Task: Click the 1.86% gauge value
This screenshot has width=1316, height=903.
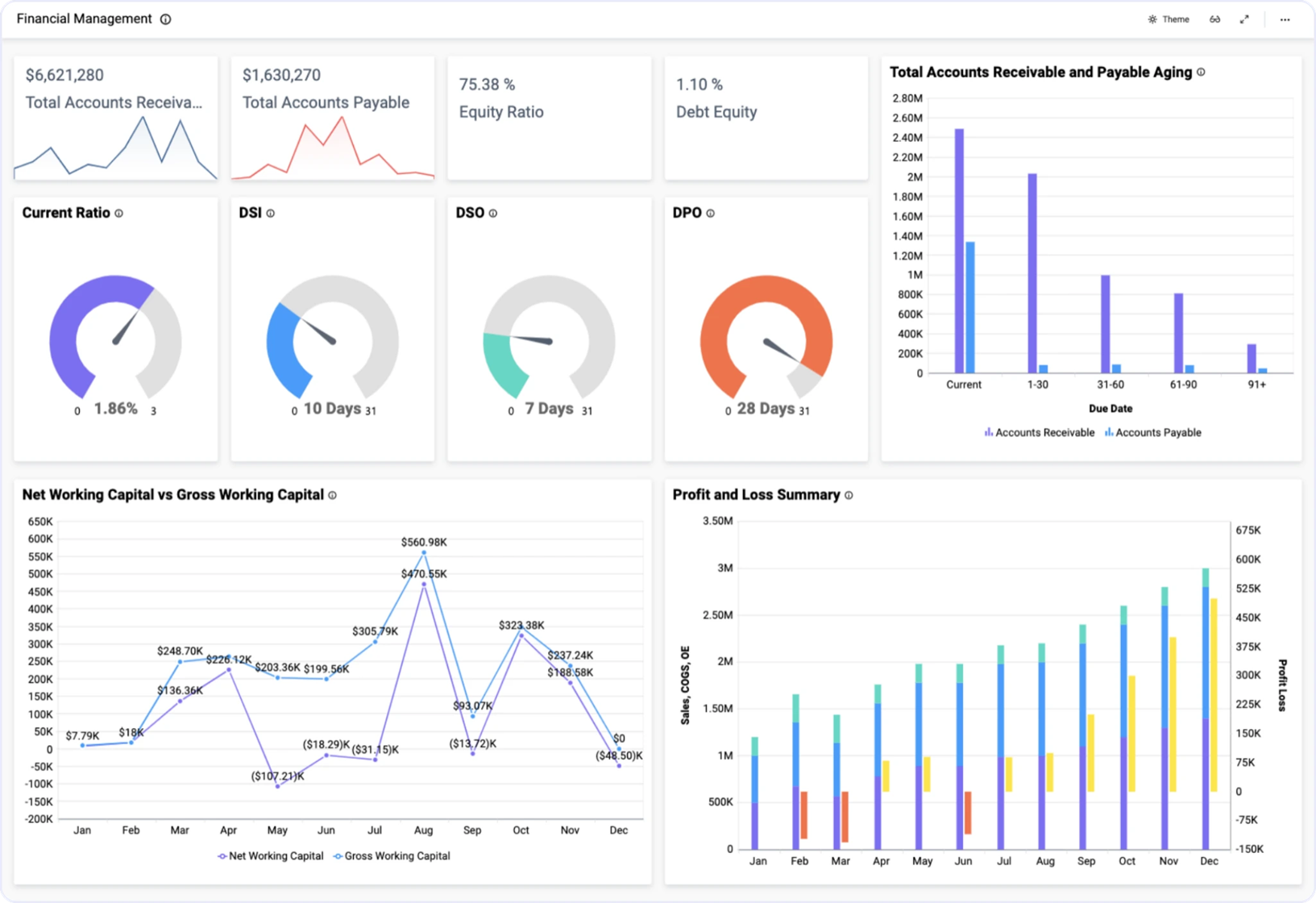Action: click(116, 409)
